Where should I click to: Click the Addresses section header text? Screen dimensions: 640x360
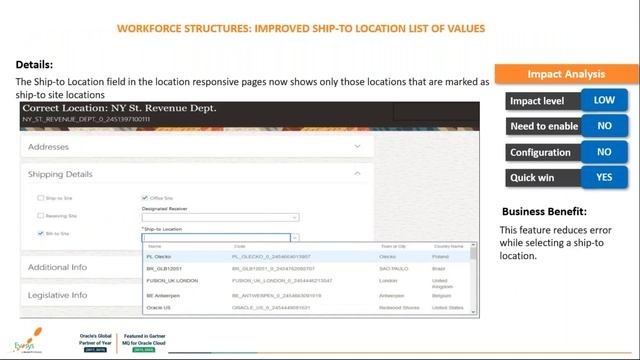tap(48, 147)
